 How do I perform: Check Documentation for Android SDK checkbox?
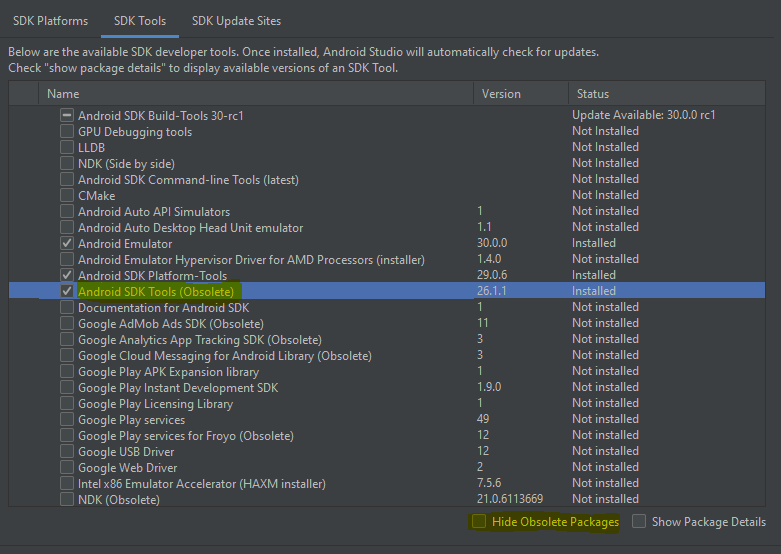click(x=67, y=307)
